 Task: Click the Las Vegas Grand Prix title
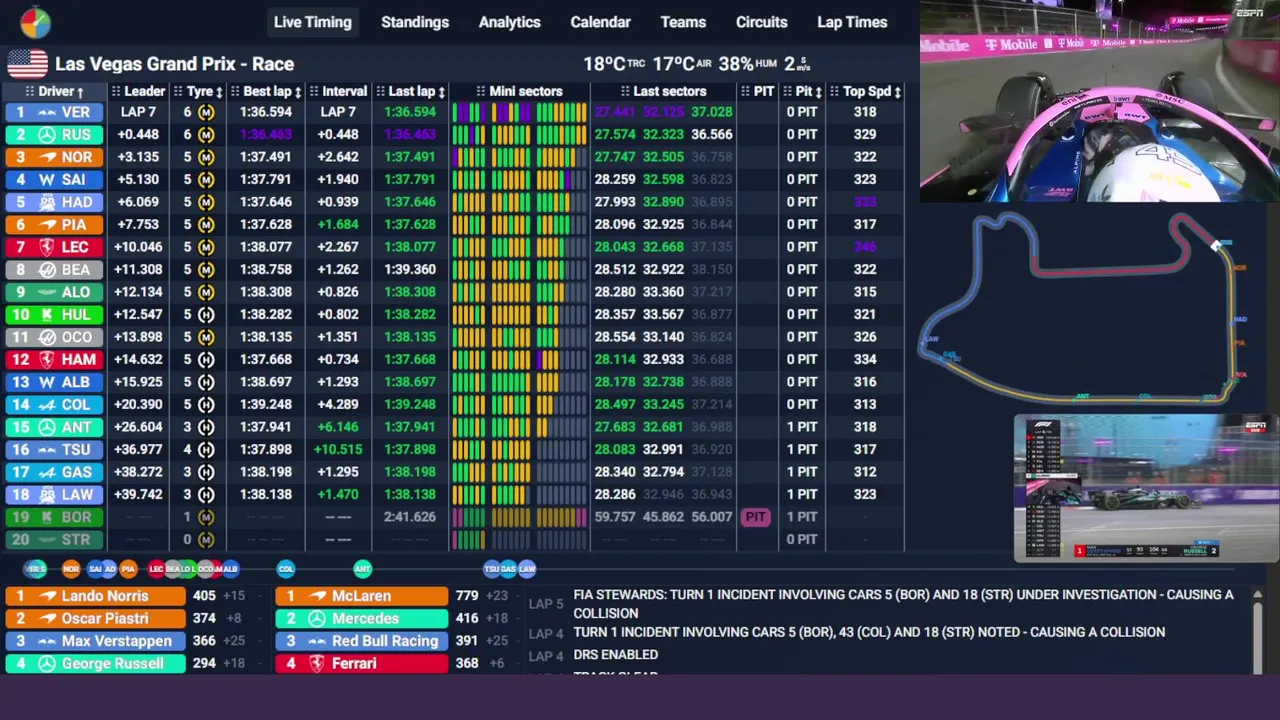point(174,64)
